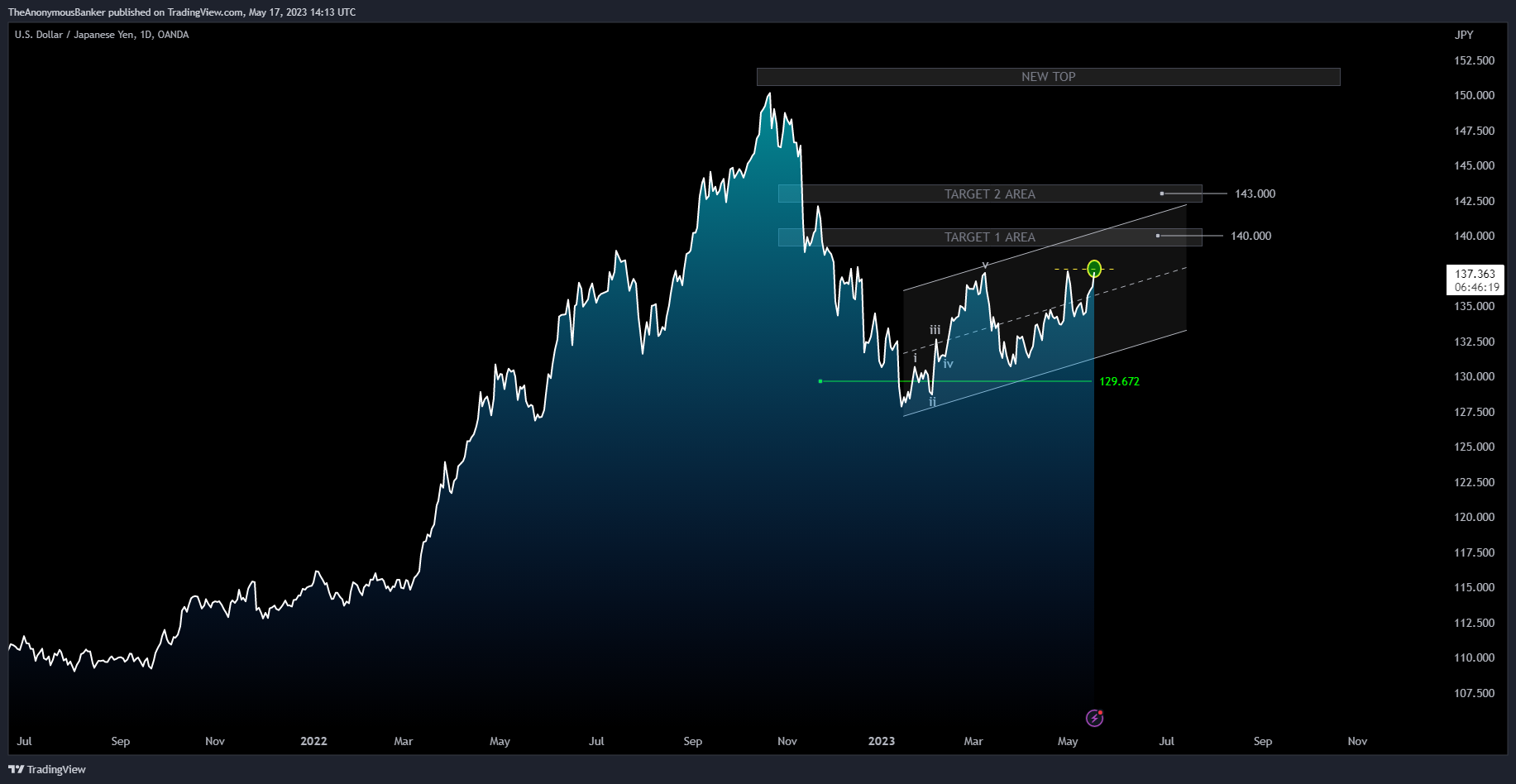Screen dimensions: 1516x784
Task: Click the green circle marker at current price
Action: pos(1094,268)
